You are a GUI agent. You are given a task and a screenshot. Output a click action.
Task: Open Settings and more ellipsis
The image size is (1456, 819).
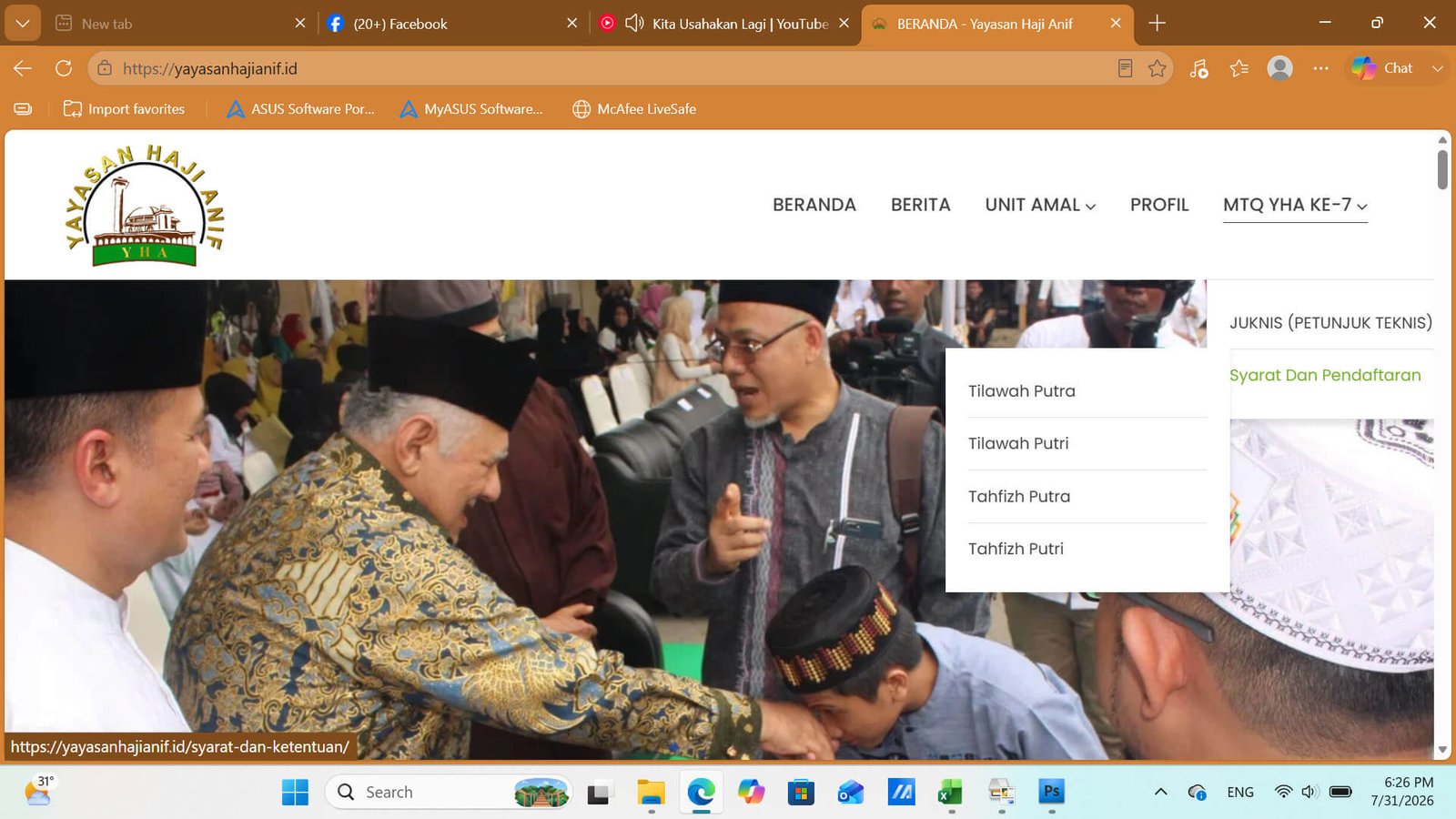point(1320,68)
